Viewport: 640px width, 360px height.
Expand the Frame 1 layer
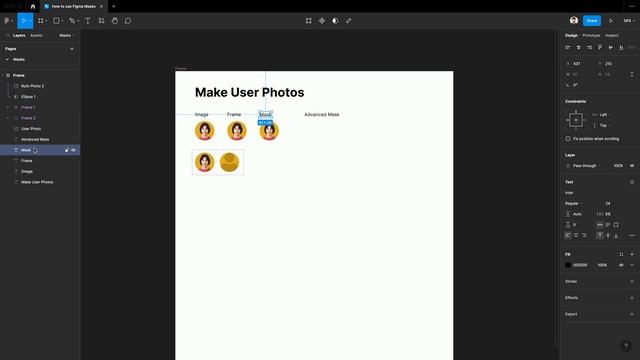pyautogui.click(x=7, y=107)
